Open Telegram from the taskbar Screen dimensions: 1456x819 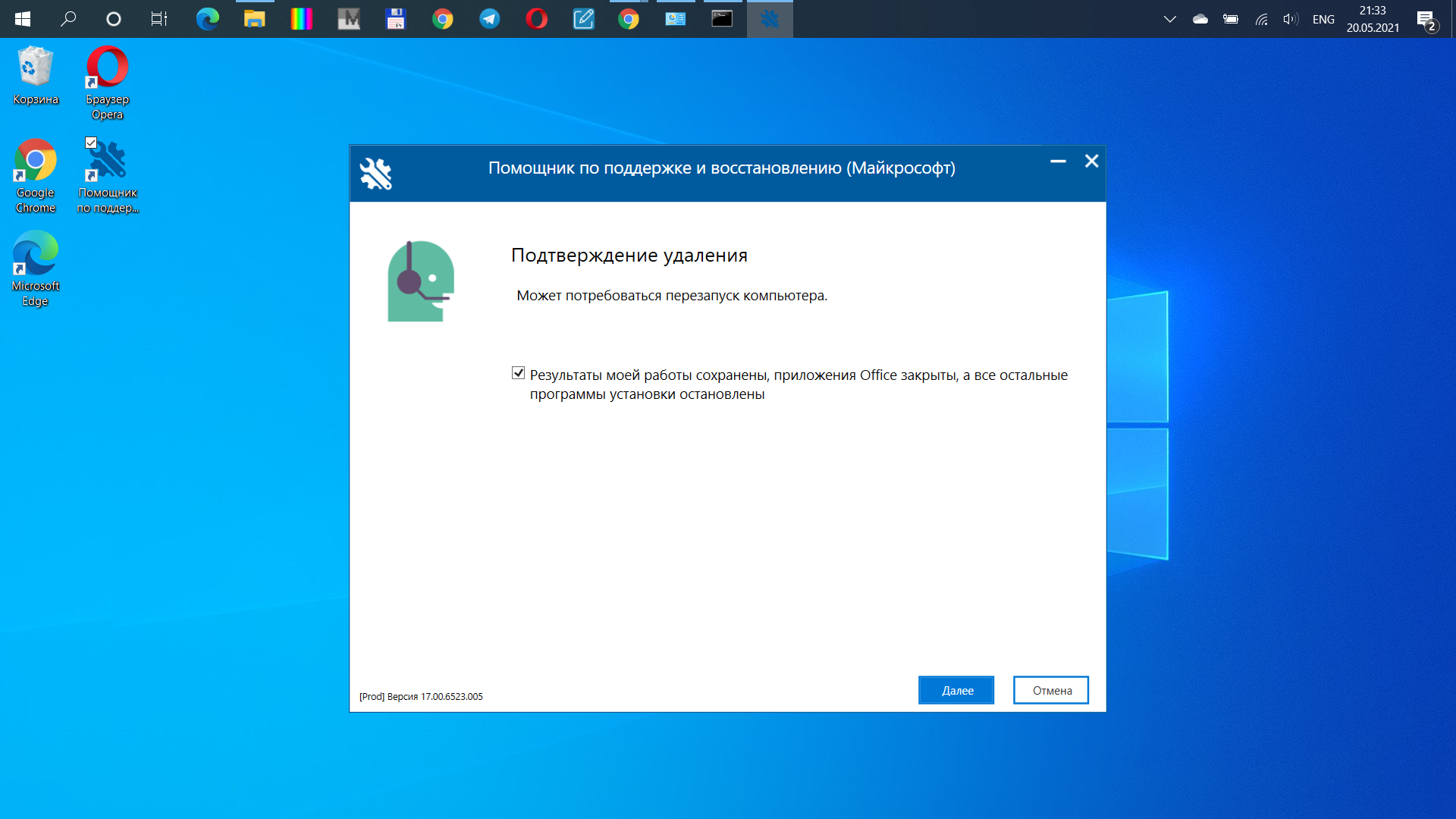[x=490, y=19]
